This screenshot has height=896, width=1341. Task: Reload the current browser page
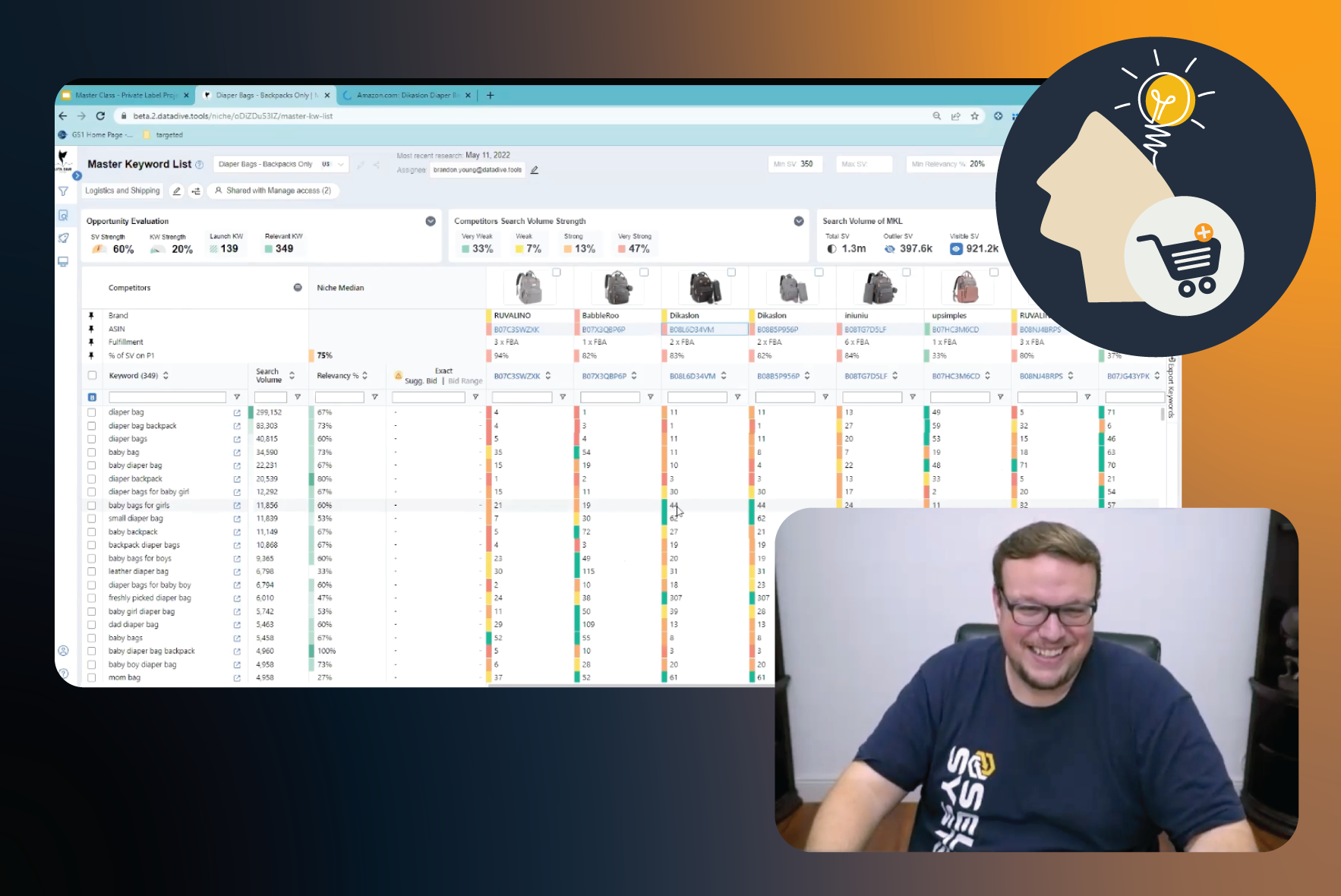(x=100, y=116)
